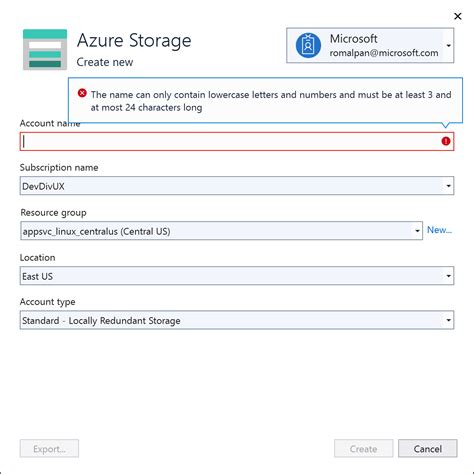Image resolution: width=474 pixels, height=474 pixels.
Task: Click the Export... button
Action: (49, 449)
